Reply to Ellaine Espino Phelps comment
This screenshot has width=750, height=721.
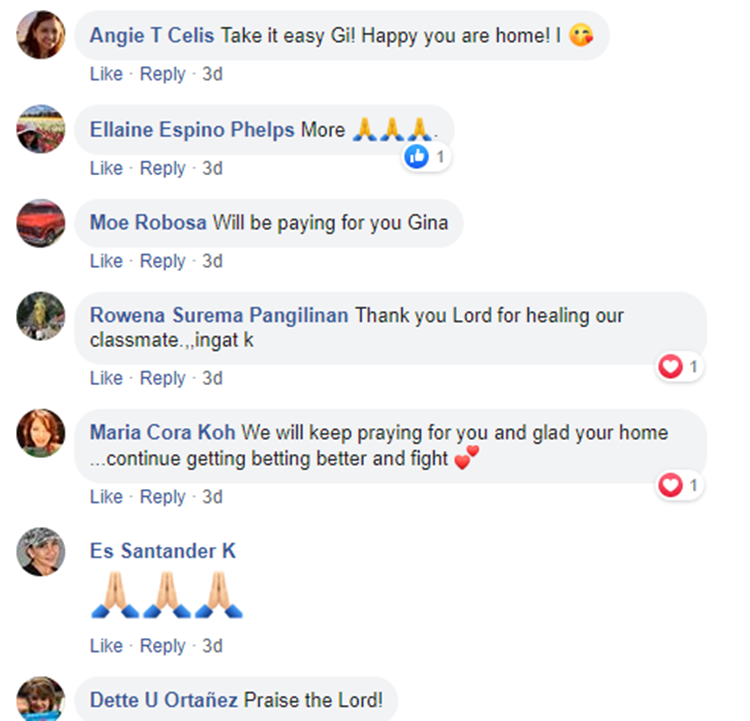[x=162, y=168]
